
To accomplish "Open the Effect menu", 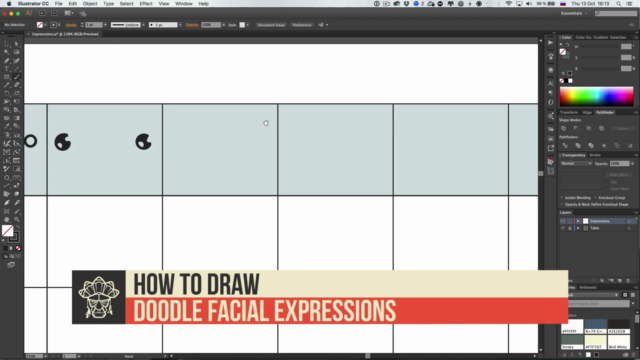I will pos(146,4).
